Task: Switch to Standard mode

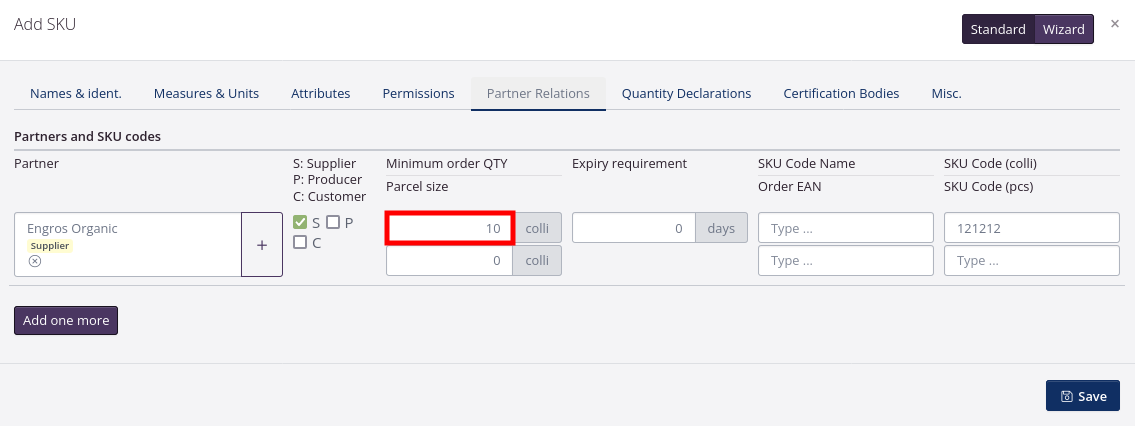Action: (998, 29)
